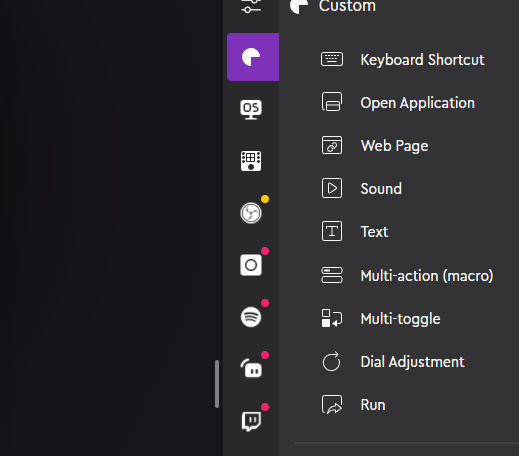
Task: Select the Keyboard Shortcut action
Action: 402,60
